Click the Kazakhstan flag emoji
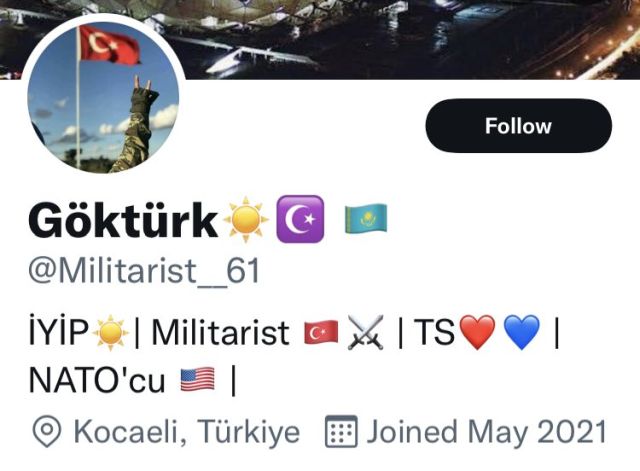The width and height of the screenshot is (640, 471). [366, 219]
